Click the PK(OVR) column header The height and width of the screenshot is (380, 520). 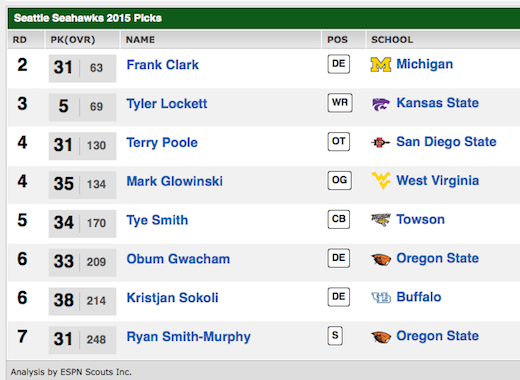pos(73,40)
